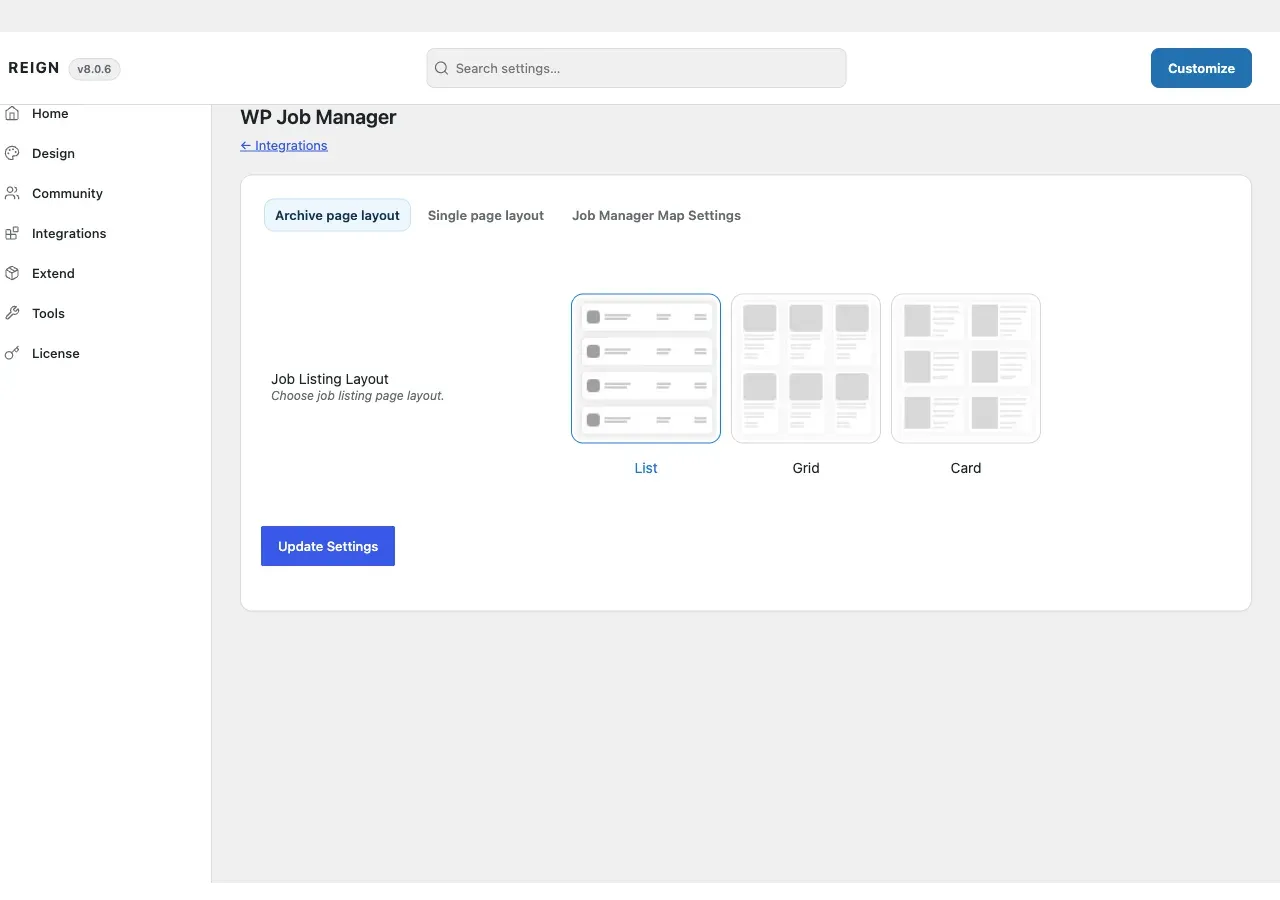
Task: Focus the Search settings field
Action: pyautogui.click(x=636, y=68)
